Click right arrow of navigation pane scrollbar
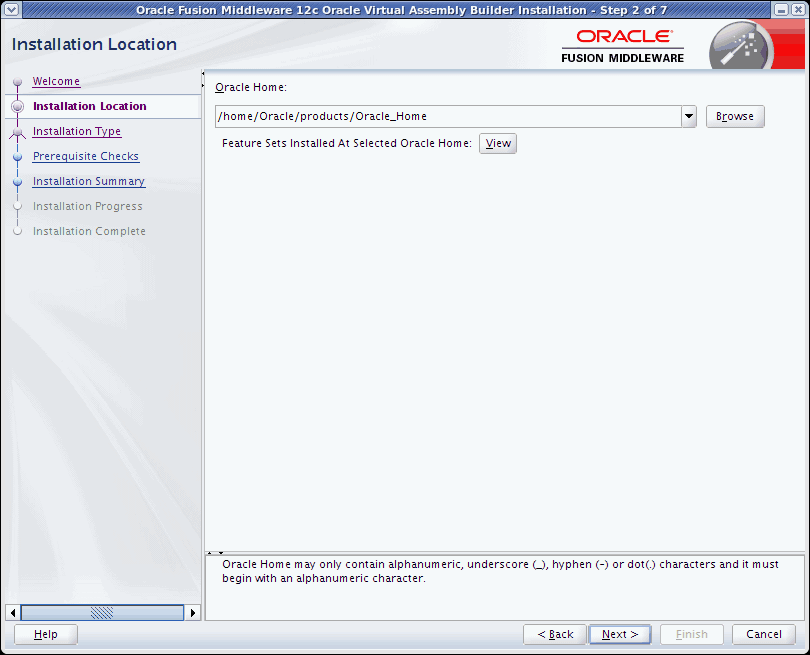The width and height of the screenshot is (810, 655). pyautogui.click(x=193, y=613)
